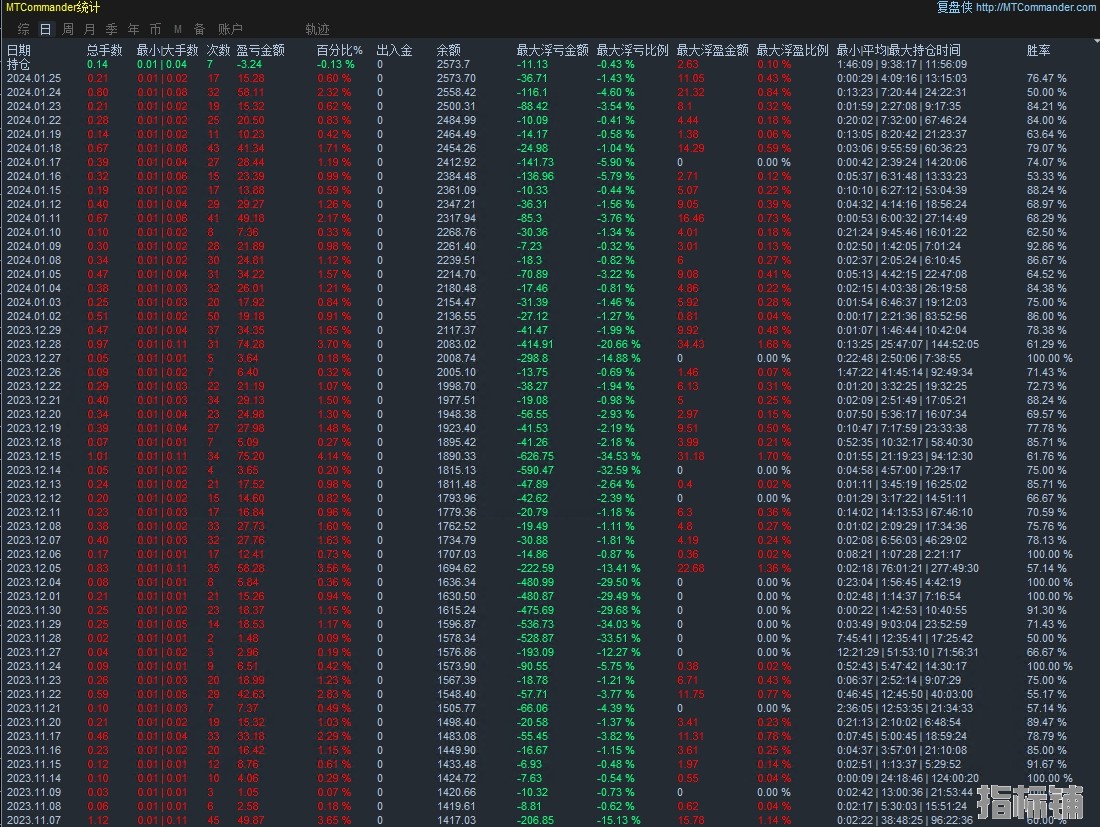Select the 2024.01.25 date row
The image size is (1100, 827).
(550, 78)
